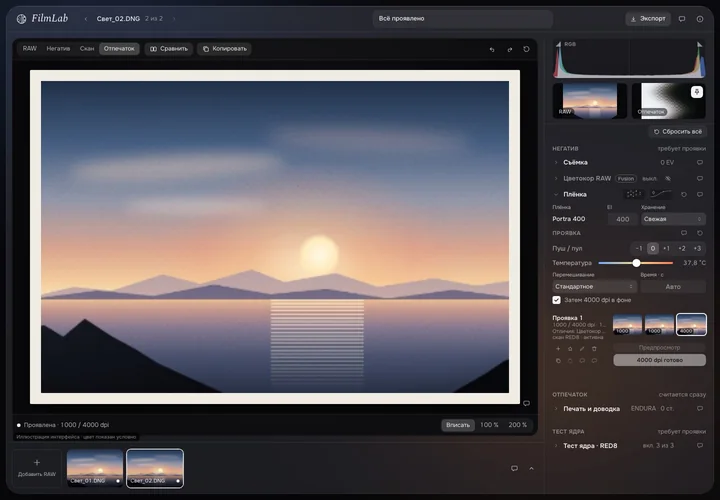Select push/pull value +1

pos(666,248)
